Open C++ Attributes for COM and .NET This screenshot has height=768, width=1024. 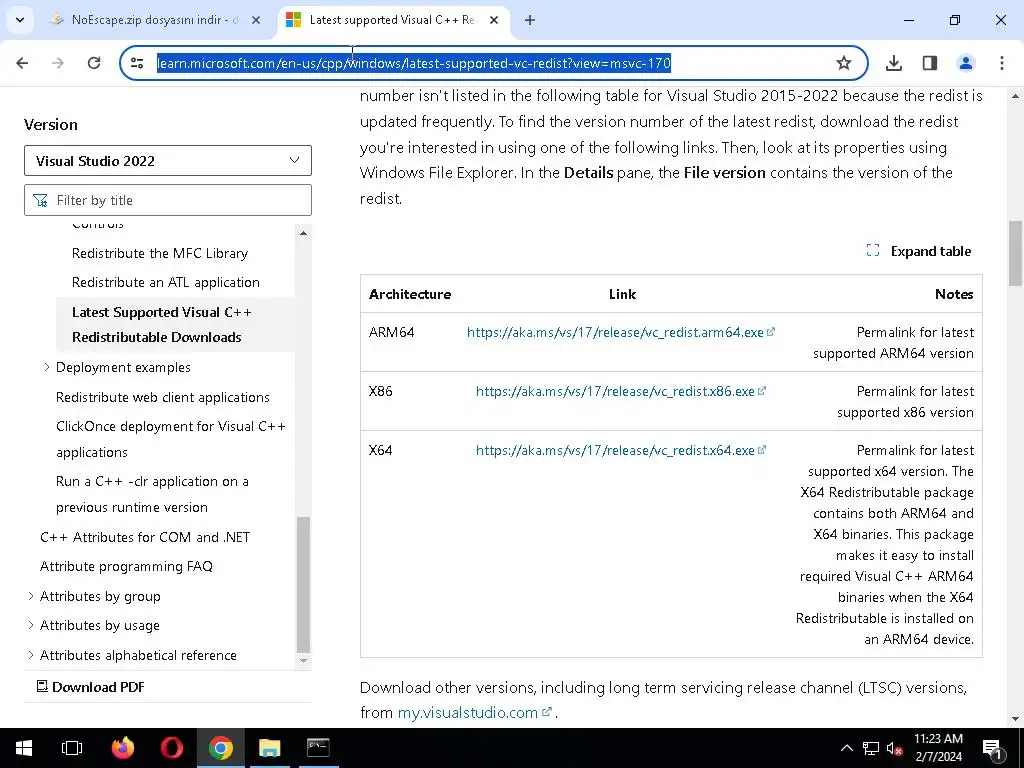(145, 537)
